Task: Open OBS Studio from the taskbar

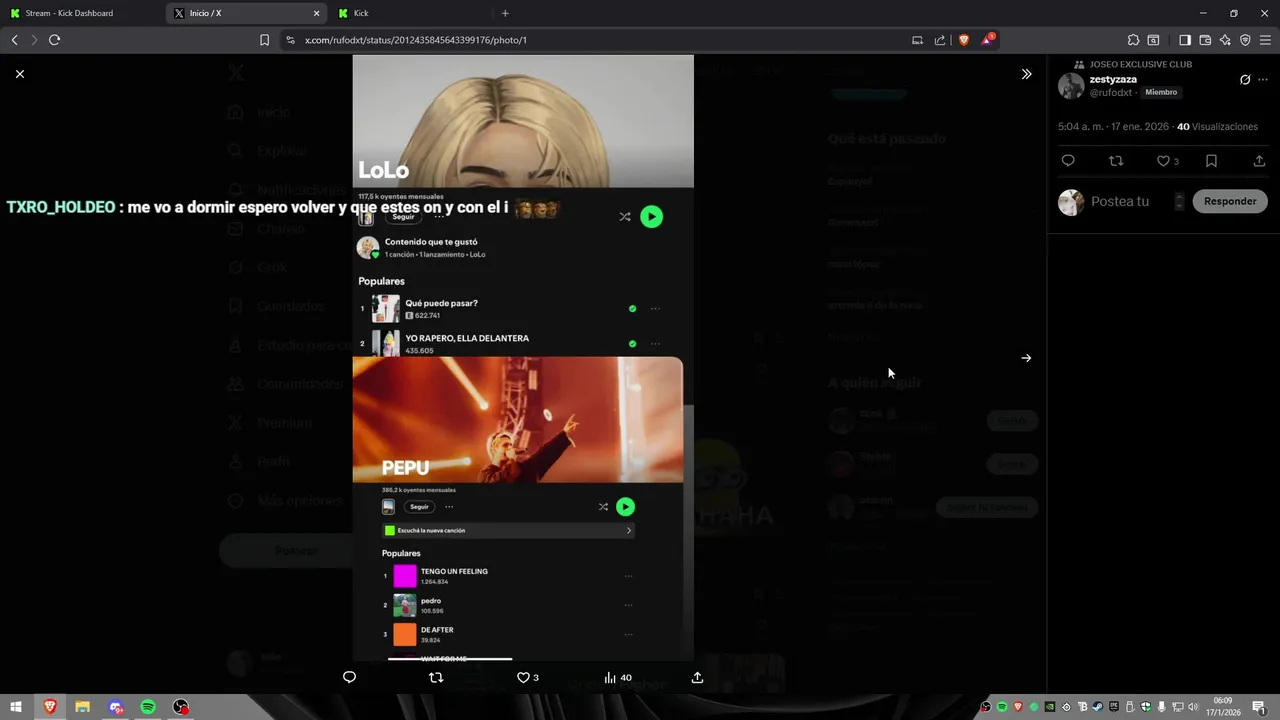Action: pyautogui.click(x=181, y=707)
